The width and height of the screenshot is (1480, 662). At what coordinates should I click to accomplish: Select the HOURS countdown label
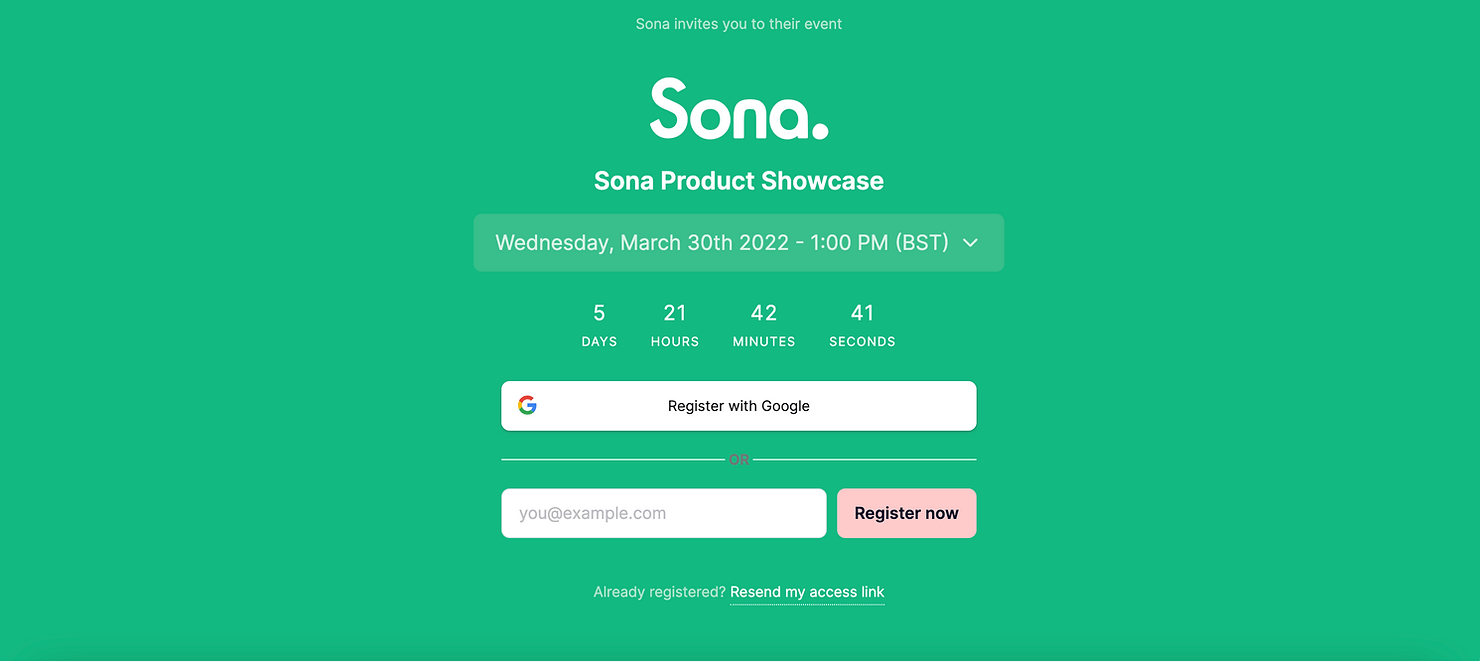coord(675,342)
